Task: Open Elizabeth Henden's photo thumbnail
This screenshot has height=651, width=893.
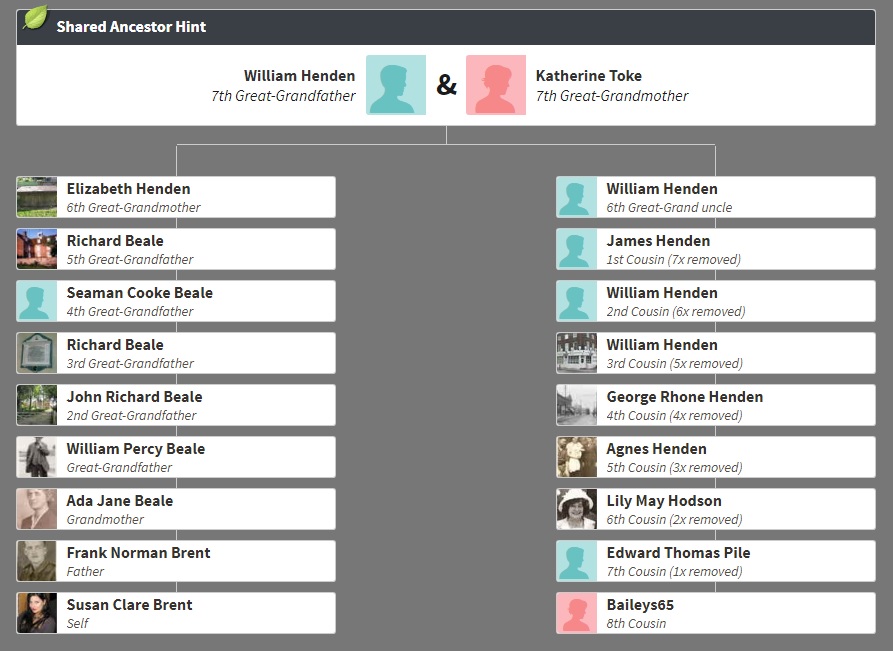Action: 37,197
